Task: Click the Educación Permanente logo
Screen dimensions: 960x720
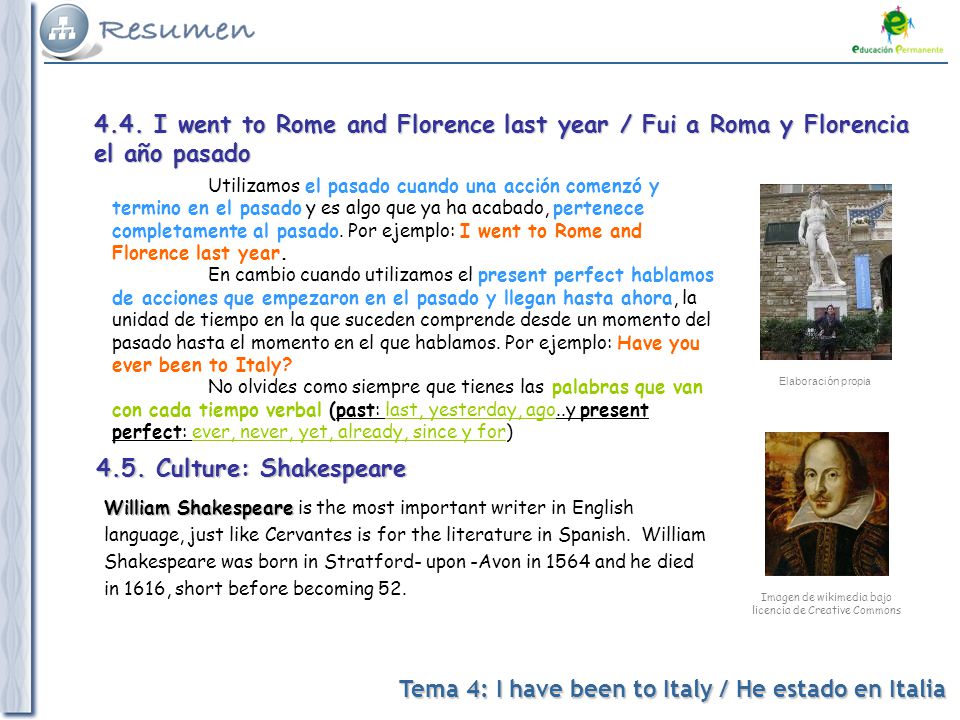Action: [x=898, y=30]
